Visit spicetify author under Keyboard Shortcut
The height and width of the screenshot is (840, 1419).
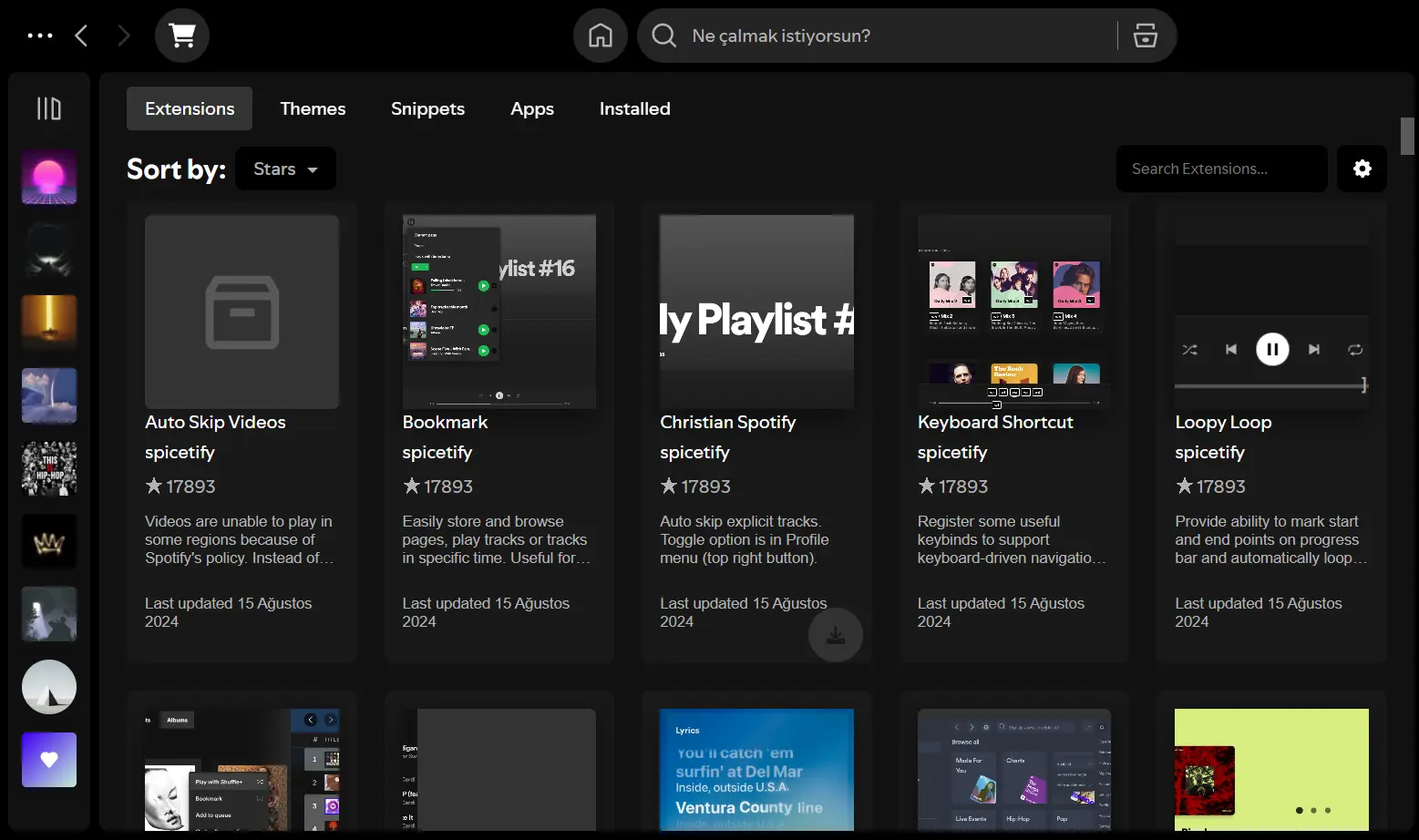(x=952, y=453)
